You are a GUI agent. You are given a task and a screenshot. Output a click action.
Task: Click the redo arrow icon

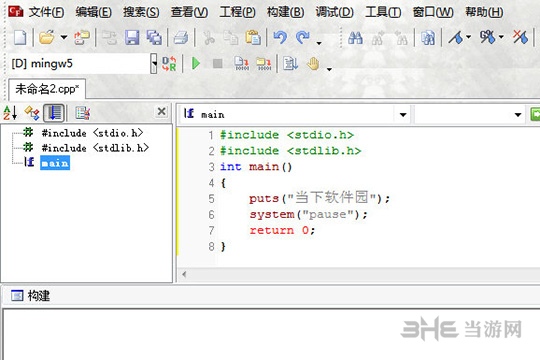[303, 37]
